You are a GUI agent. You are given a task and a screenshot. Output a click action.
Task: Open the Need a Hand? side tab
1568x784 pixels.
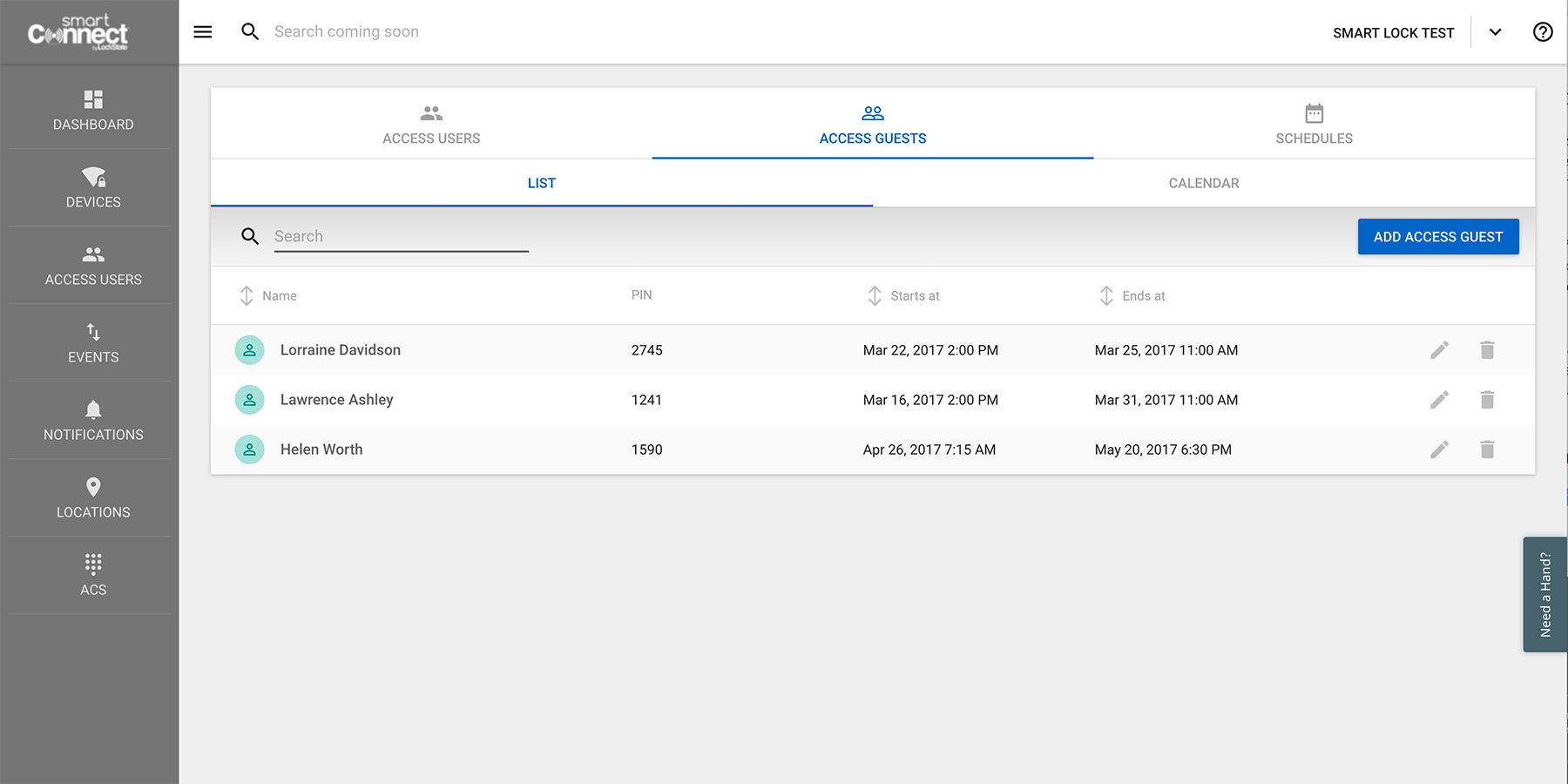point(1545,594)
